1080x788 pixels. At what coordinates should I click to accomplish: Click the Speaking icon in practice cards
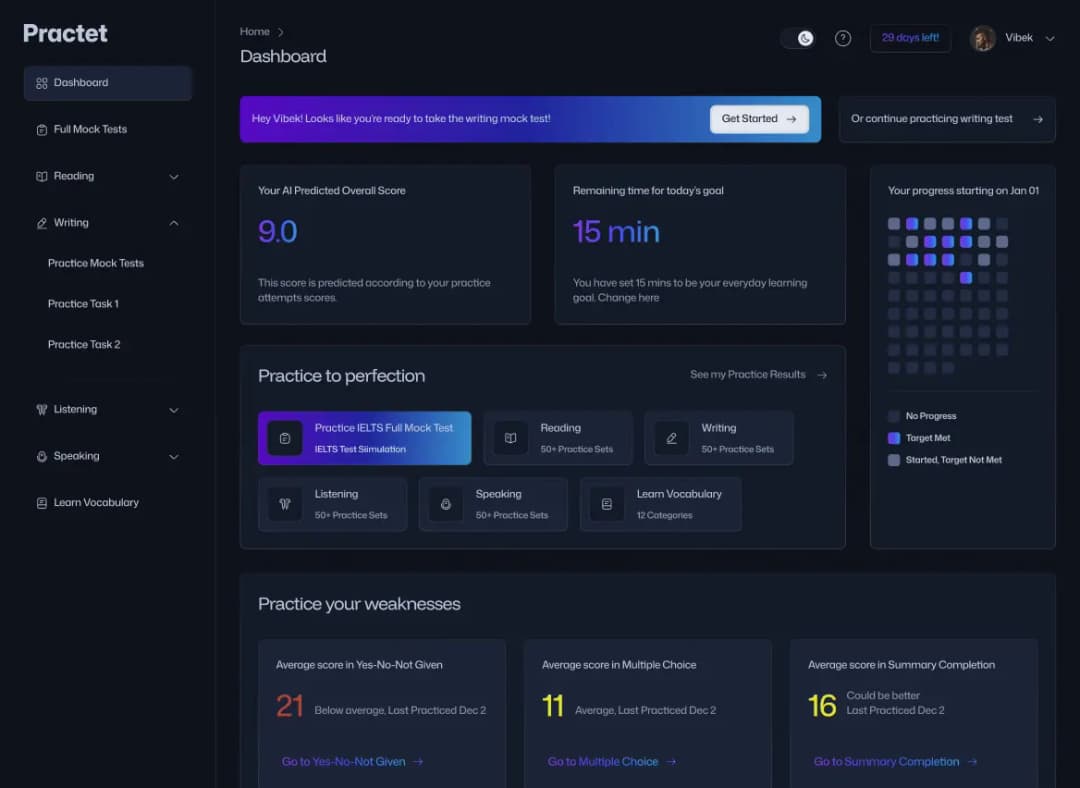[x=446, y=504]
